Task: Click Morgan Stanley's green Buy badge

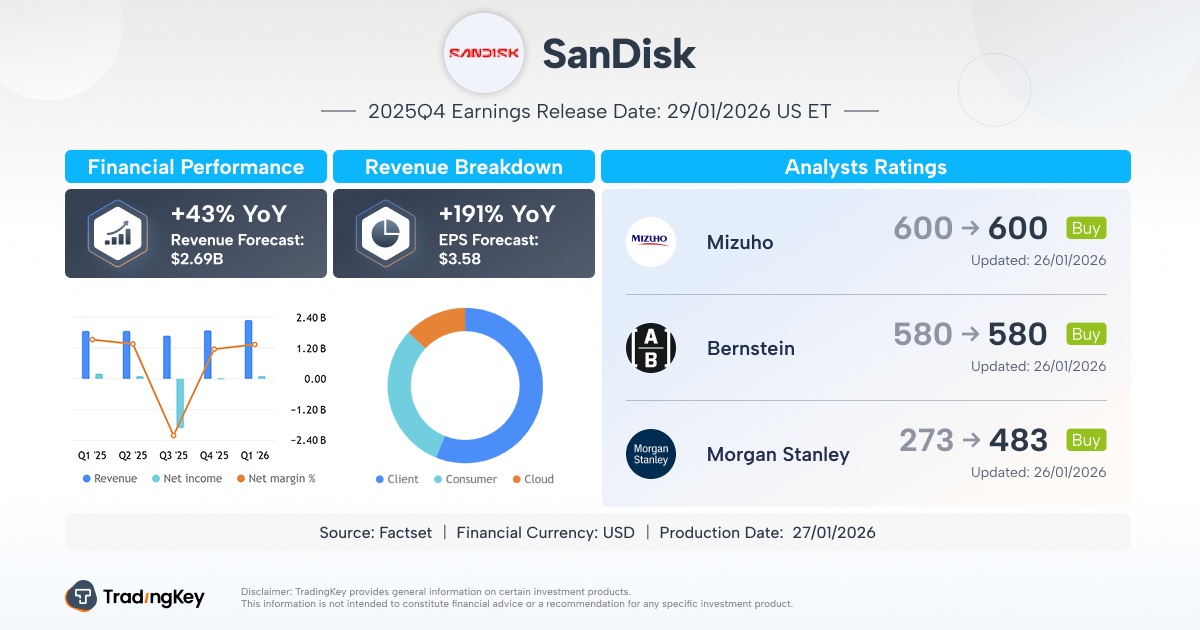Action: click(1086, 440)
